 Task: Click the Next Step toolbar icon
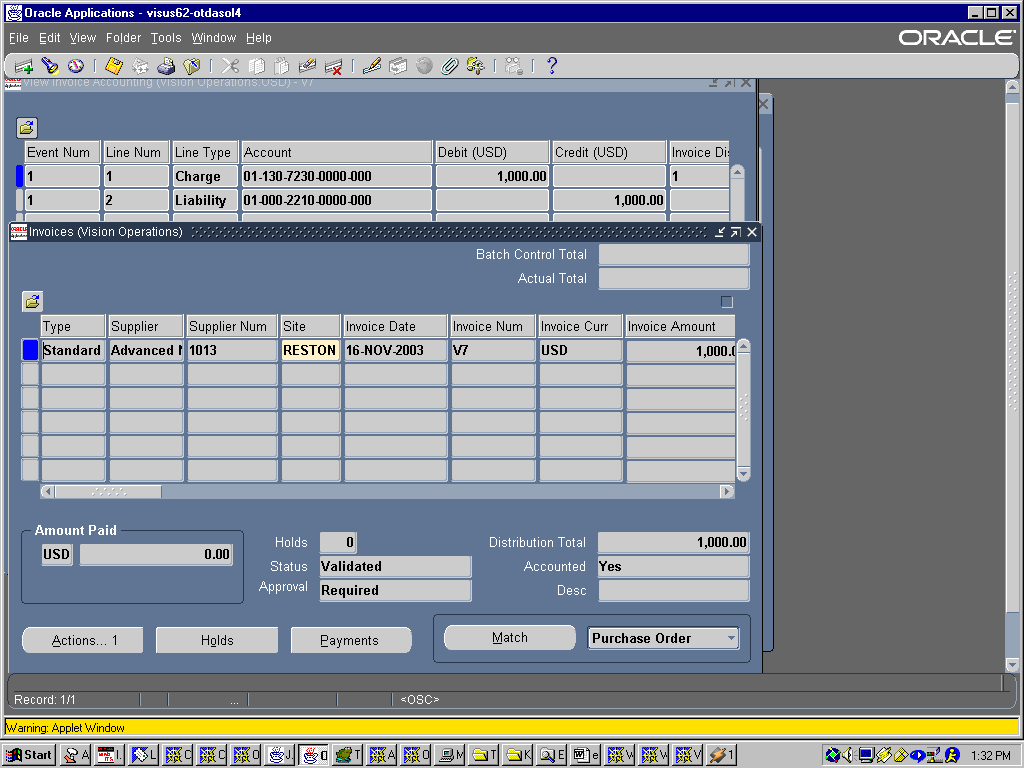point(140,66)
